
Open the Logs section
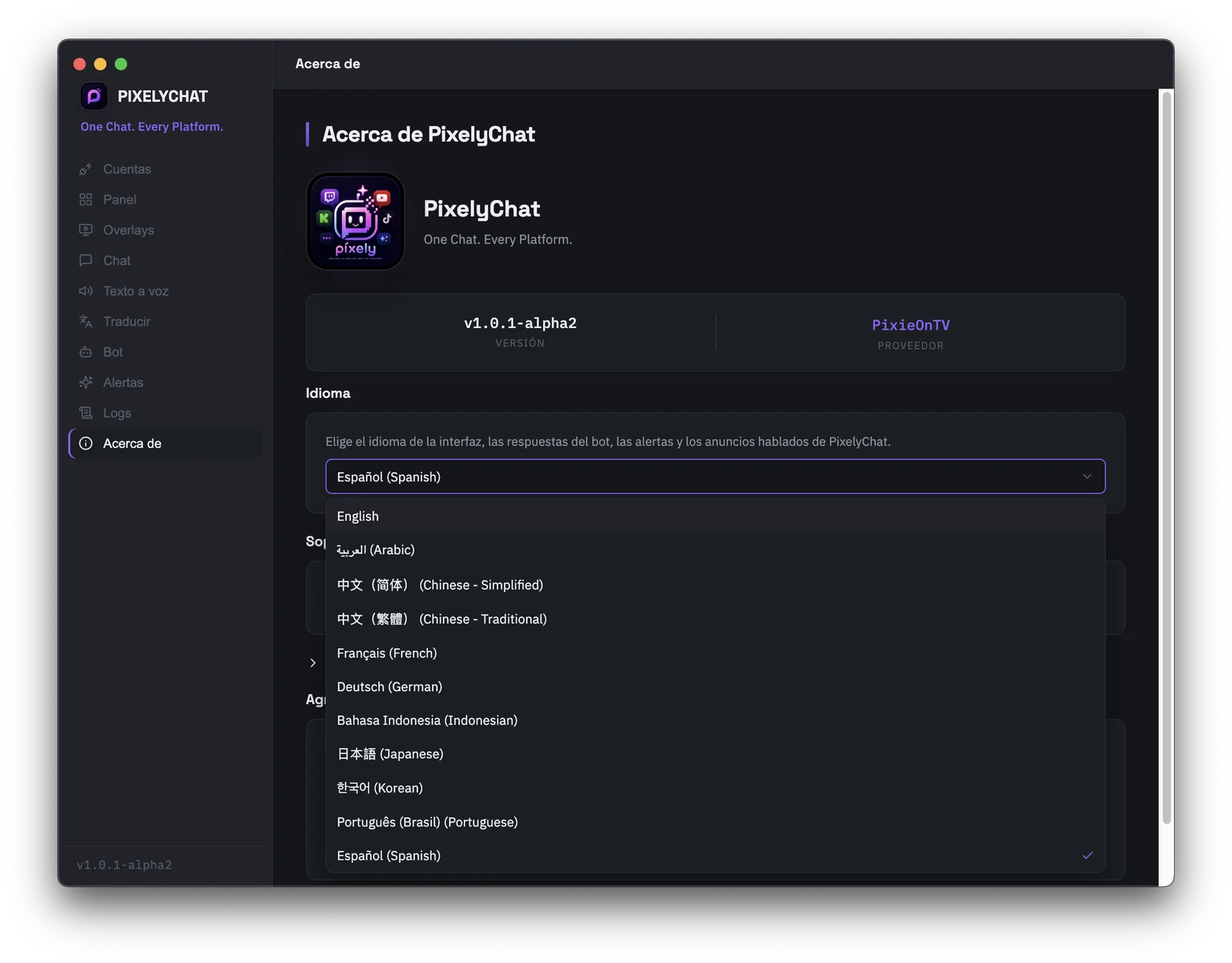tap(165, 413)
